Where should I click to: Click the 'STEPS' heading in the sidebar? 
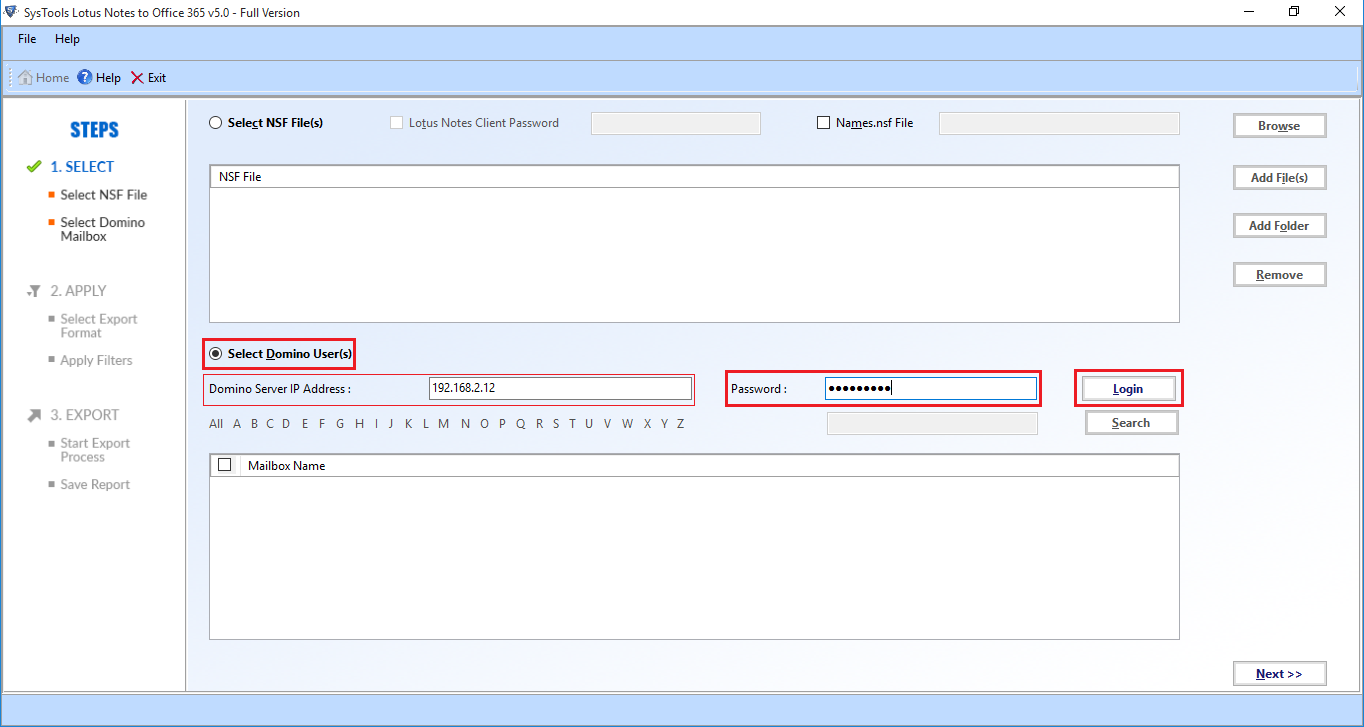[x=95, y=130]
